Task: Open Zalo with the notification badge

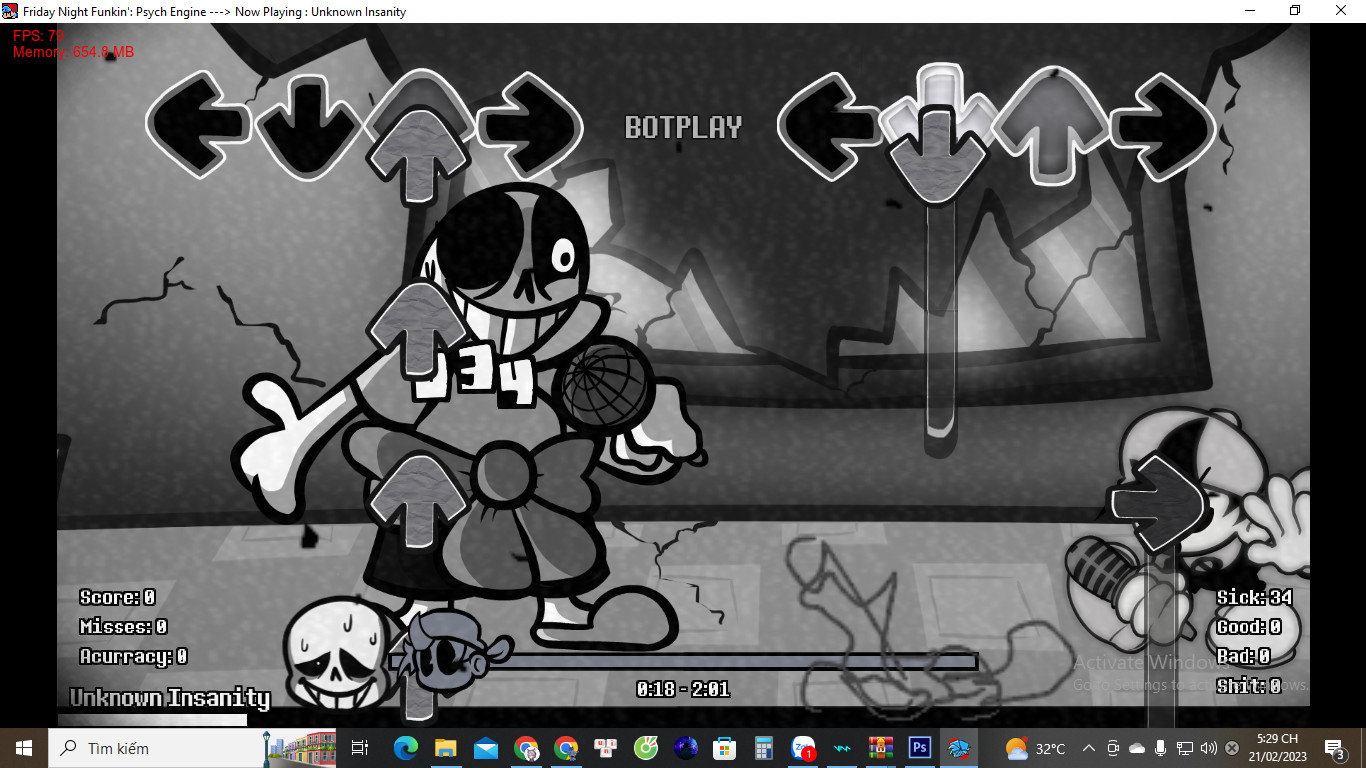Action: pyautogui.click(x=803, y=748)
